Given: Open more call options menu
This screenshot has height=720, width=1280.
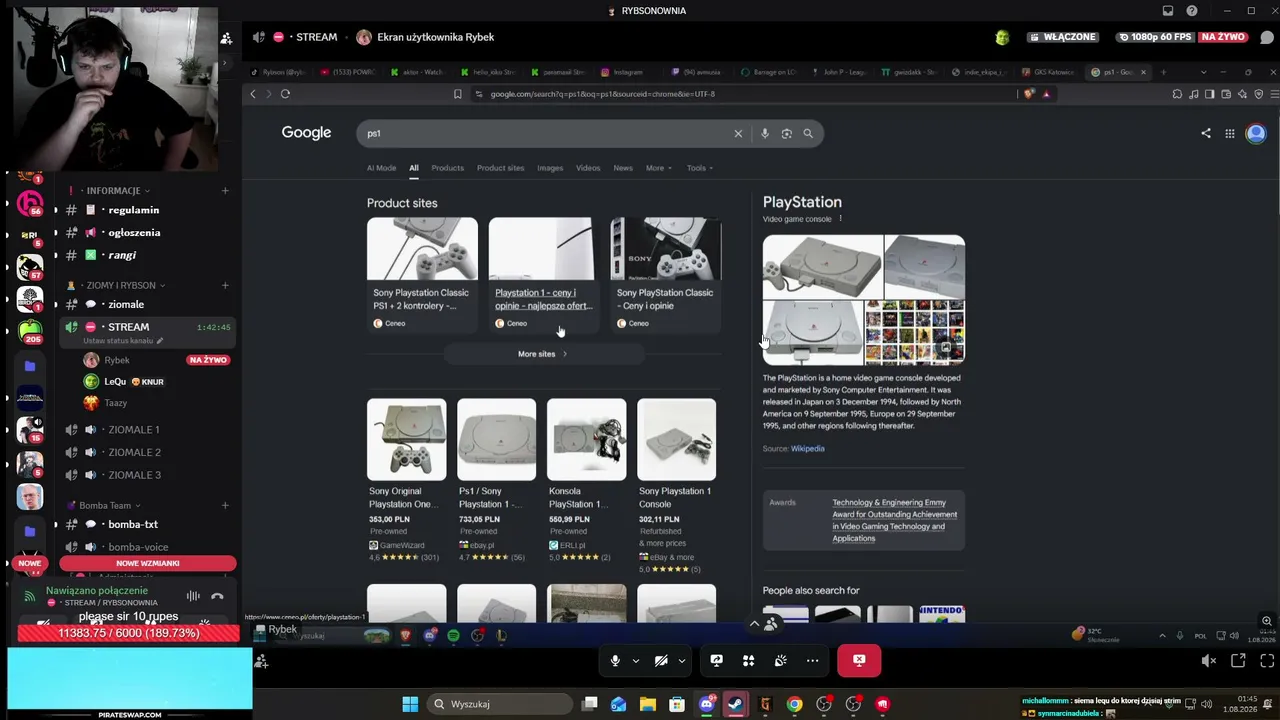Looking at the screenshot, I should click(x=812, y=660).
